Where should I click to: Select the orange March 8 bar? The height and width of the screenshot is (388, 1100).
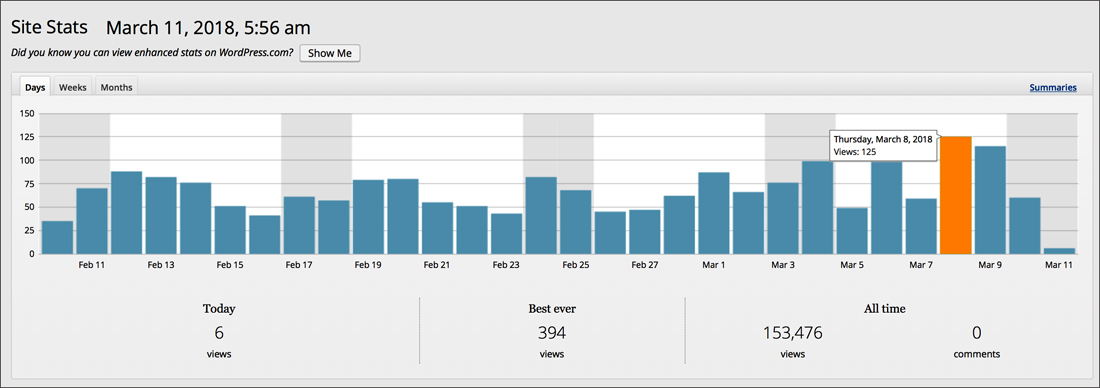[x=955, y=195]
